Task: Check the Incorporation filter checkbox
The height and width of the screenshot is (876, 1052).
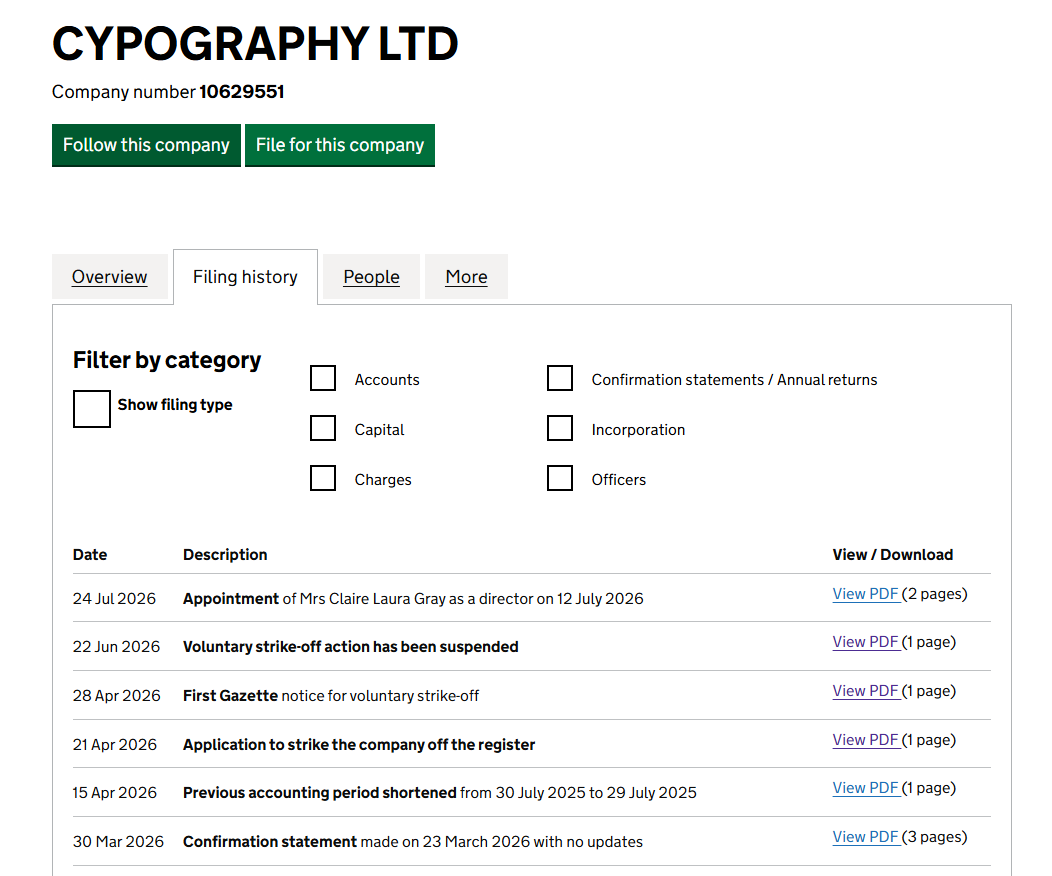Action: 560,428
